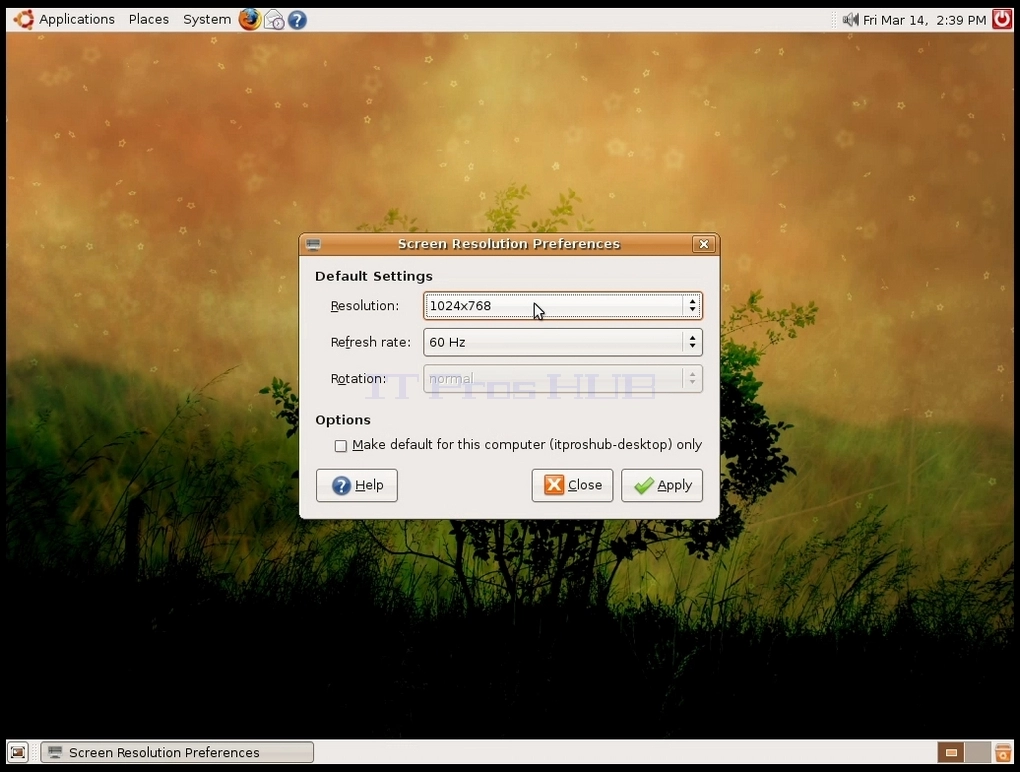Click the Ubuntu logo beside Applications
1020x772 pixels.
click(x=24, y=20)
